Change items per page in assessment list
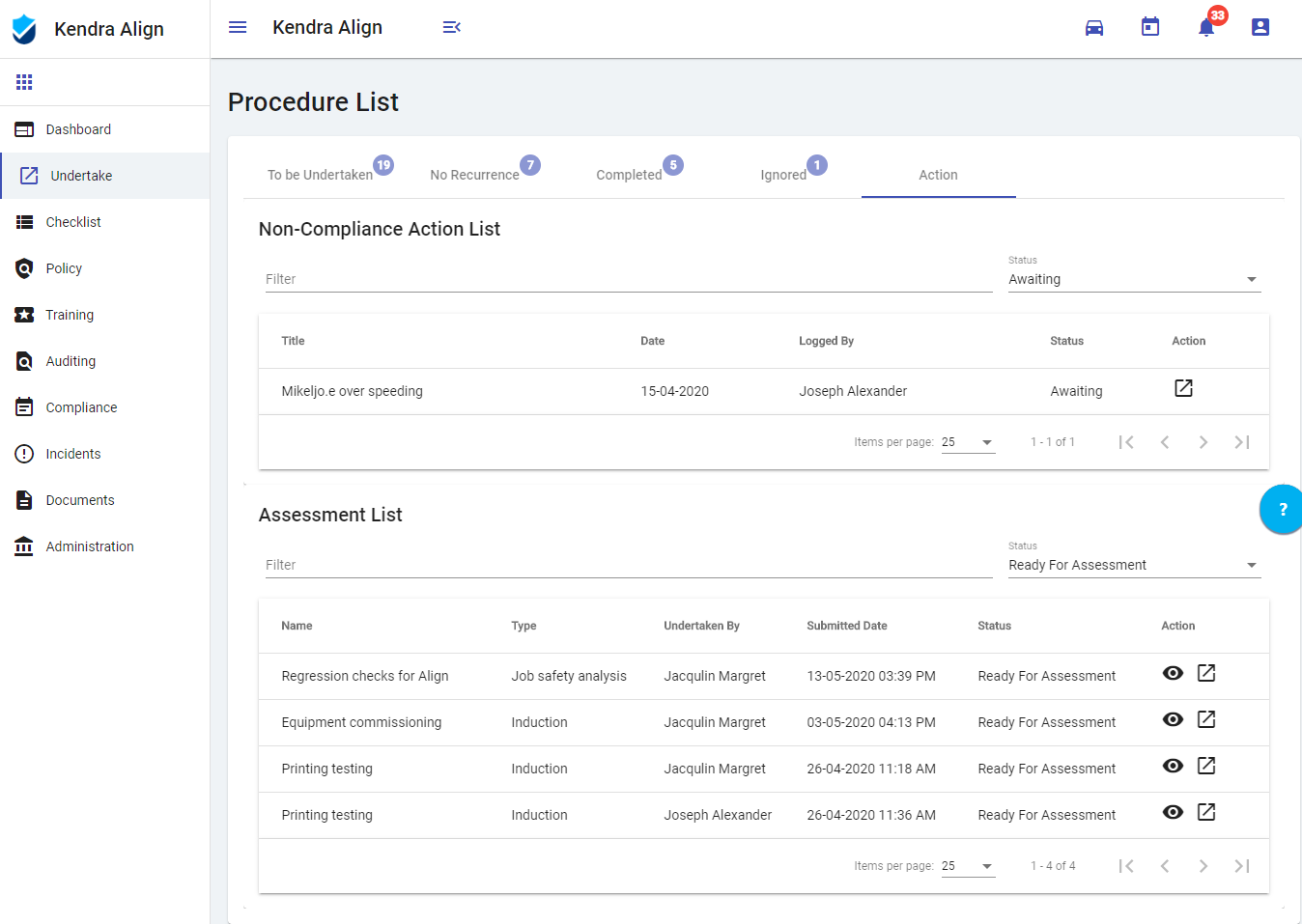1302x924 pixels. [x=968, y=866]
